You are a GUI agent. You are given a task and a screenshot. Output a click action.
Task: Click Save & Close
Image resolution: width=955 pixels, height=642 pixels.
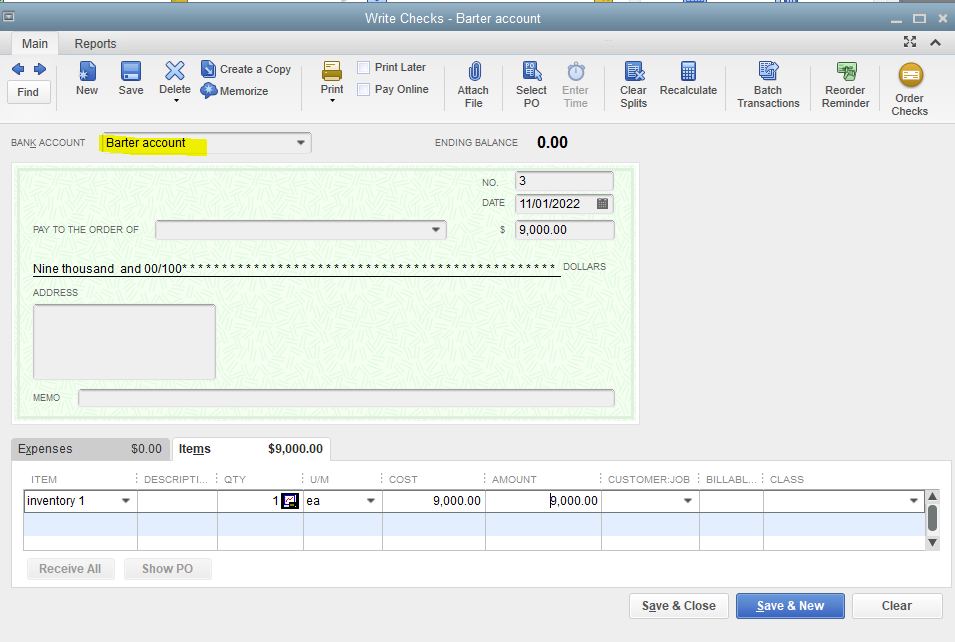coord(678,606)
